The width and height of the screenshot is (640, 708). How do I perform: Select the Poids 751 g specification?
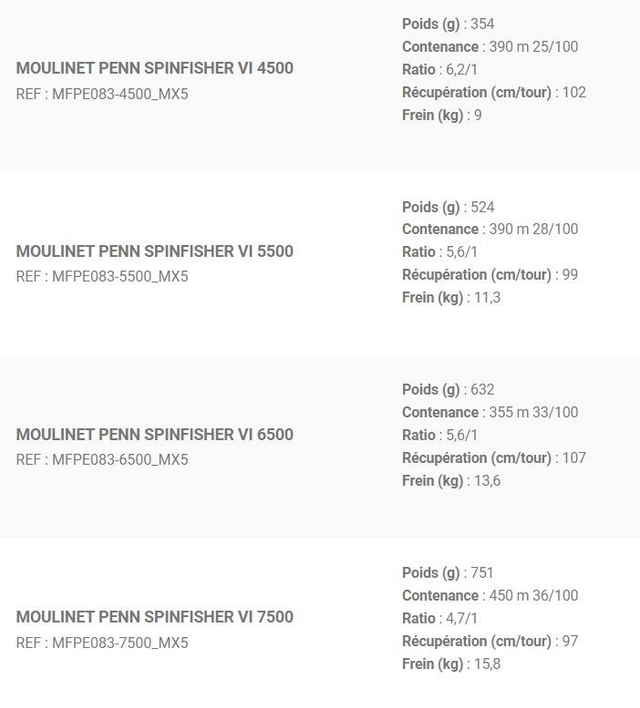click(x=448, y=573)
